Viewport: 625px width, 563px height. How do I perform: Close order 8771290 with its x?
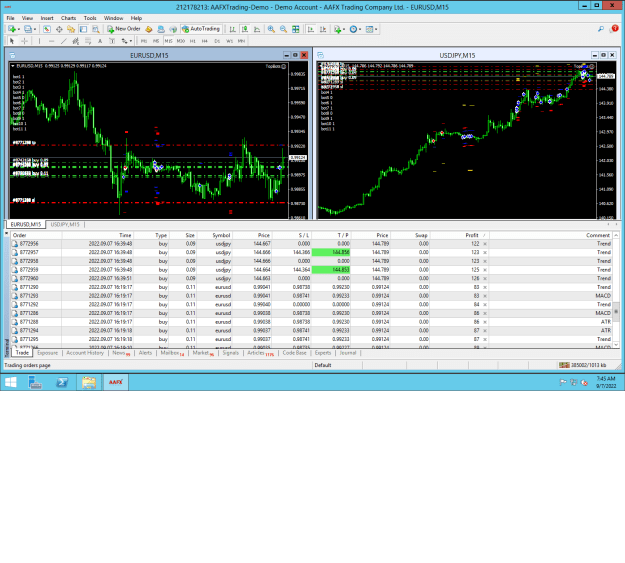pos(485,287)
